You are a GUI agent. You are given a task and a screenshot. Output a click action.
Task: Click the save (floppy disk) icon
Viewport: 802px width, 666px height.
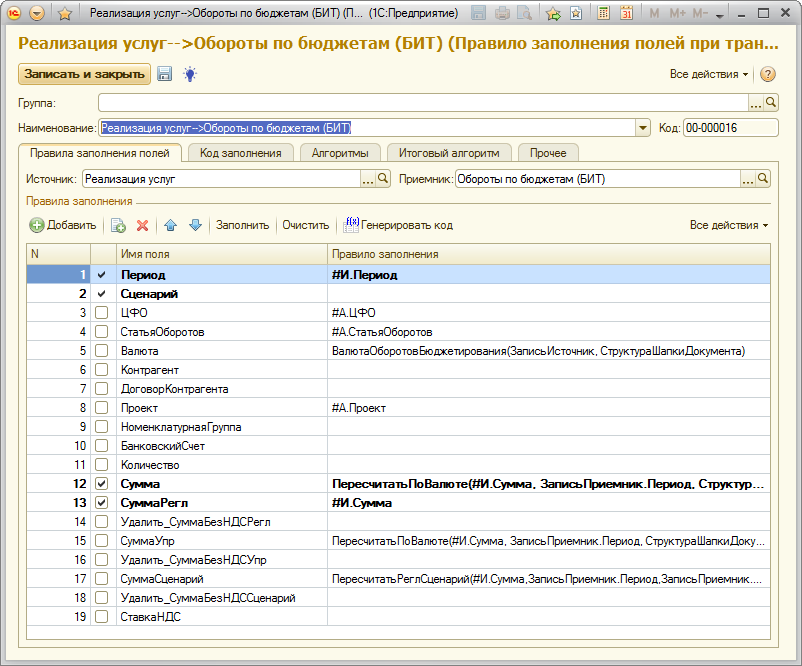165,74
